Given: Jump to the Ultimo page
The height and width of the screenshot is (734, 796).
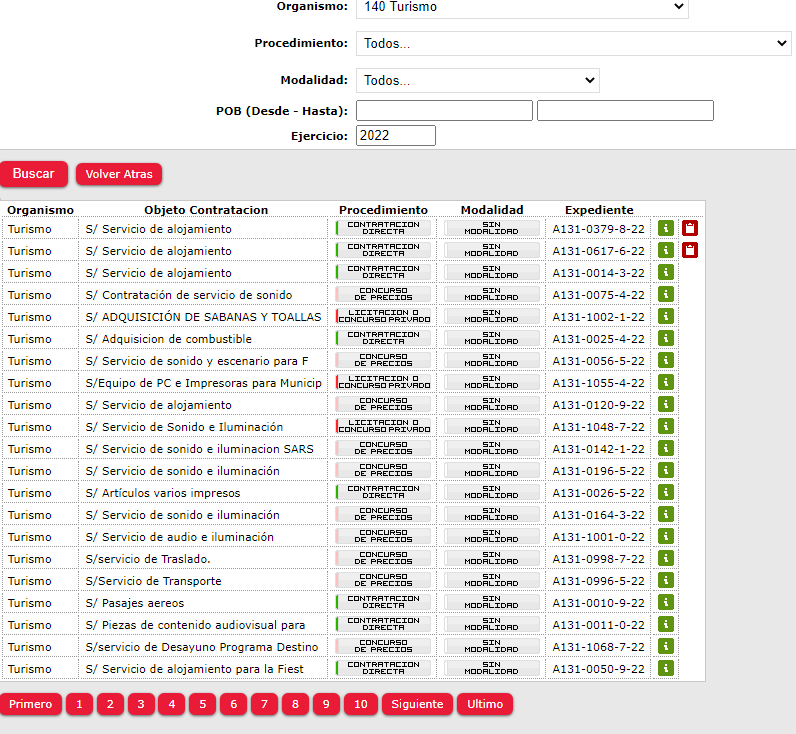Looking at the screenshot, I should (x=485, y=704).
